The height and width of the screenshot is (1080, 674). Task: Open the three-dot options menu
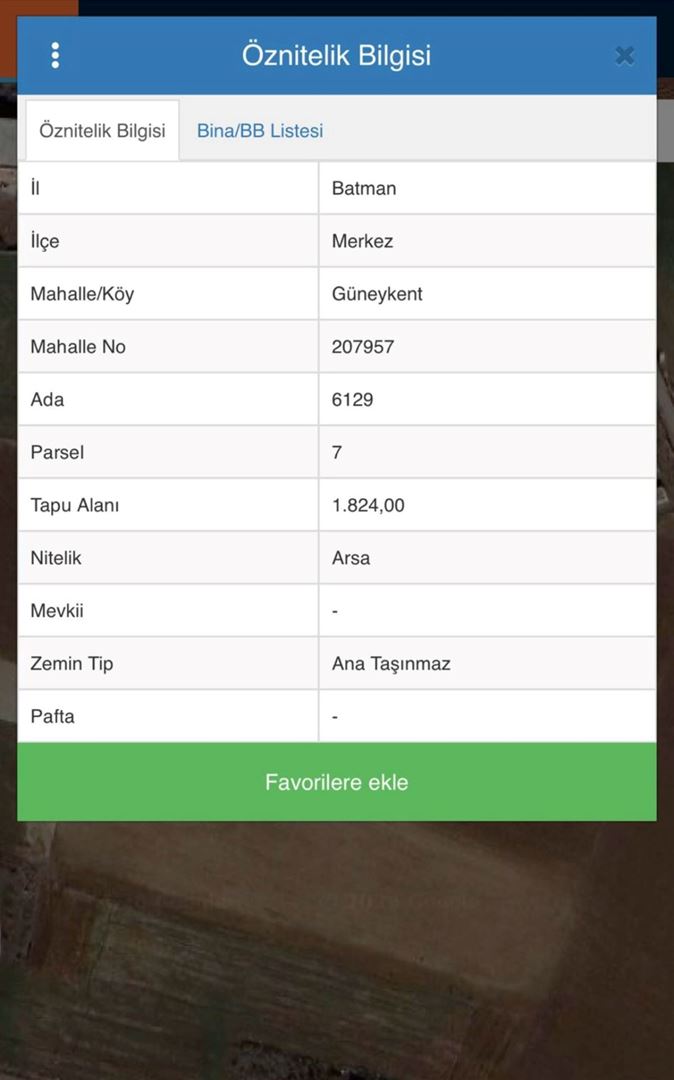click(x=55, y=55)
